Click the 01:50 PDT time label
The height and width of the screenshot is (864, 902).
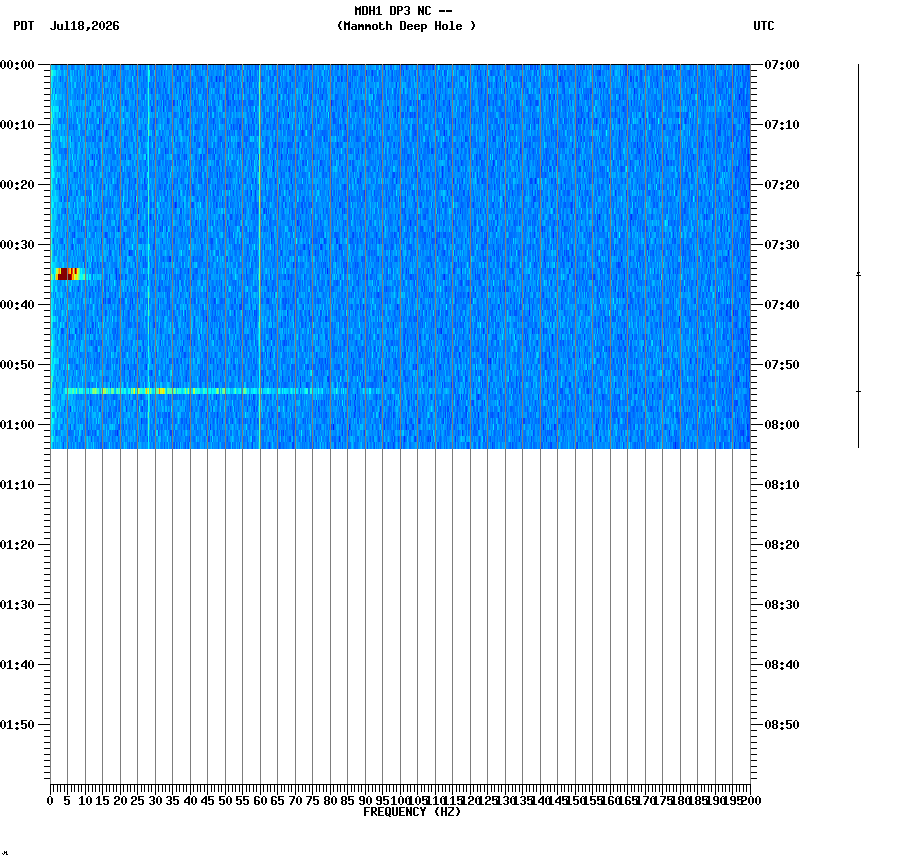[x=17, y=725]
